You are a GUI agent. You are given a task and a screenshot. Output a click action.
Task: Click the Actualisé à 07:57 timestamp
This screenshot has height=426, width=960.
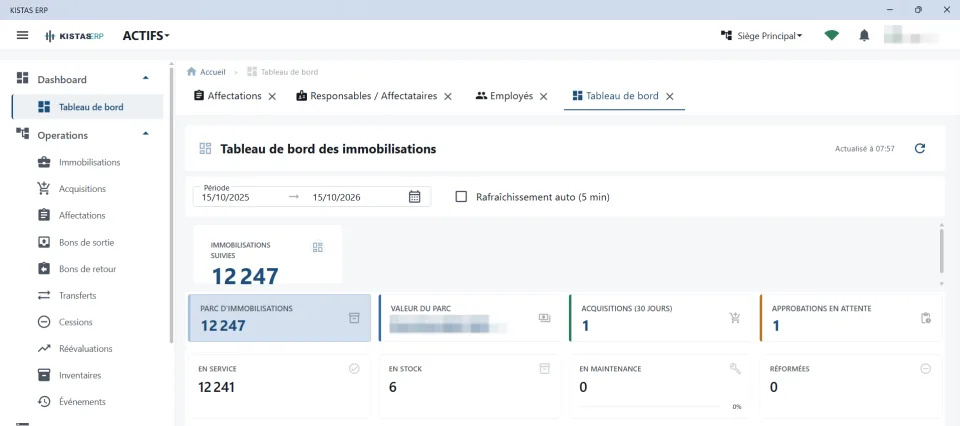[864, 149]
